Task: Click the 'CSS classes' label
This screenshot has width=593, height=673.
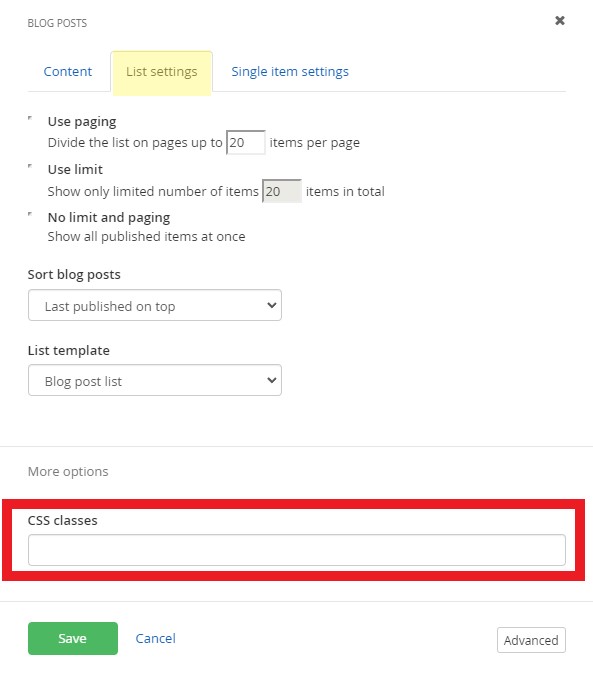Action: click(x=63, y=521)
